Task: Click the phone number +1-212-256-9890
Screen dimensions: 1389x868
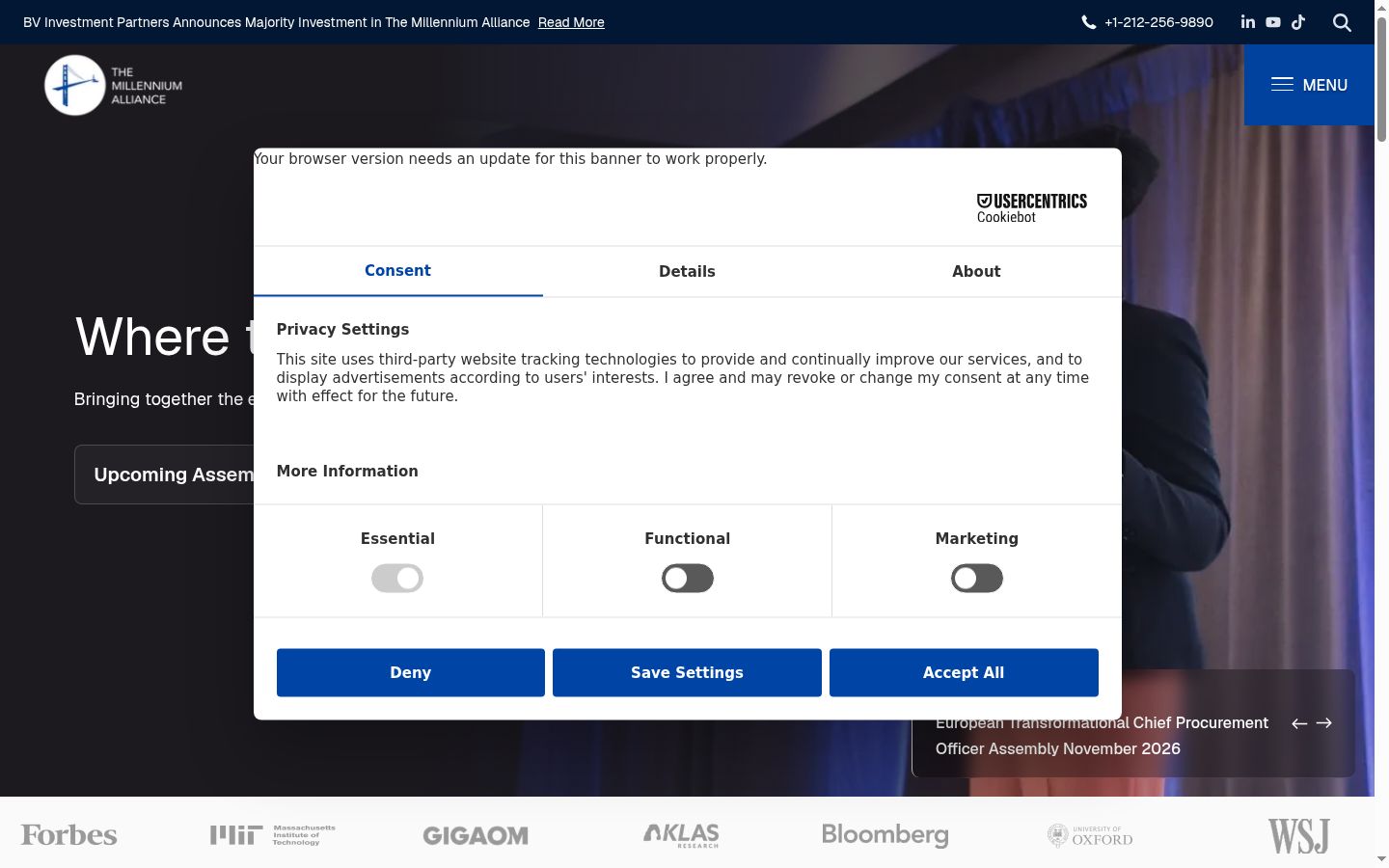Action: click(x=1158, y=22)
